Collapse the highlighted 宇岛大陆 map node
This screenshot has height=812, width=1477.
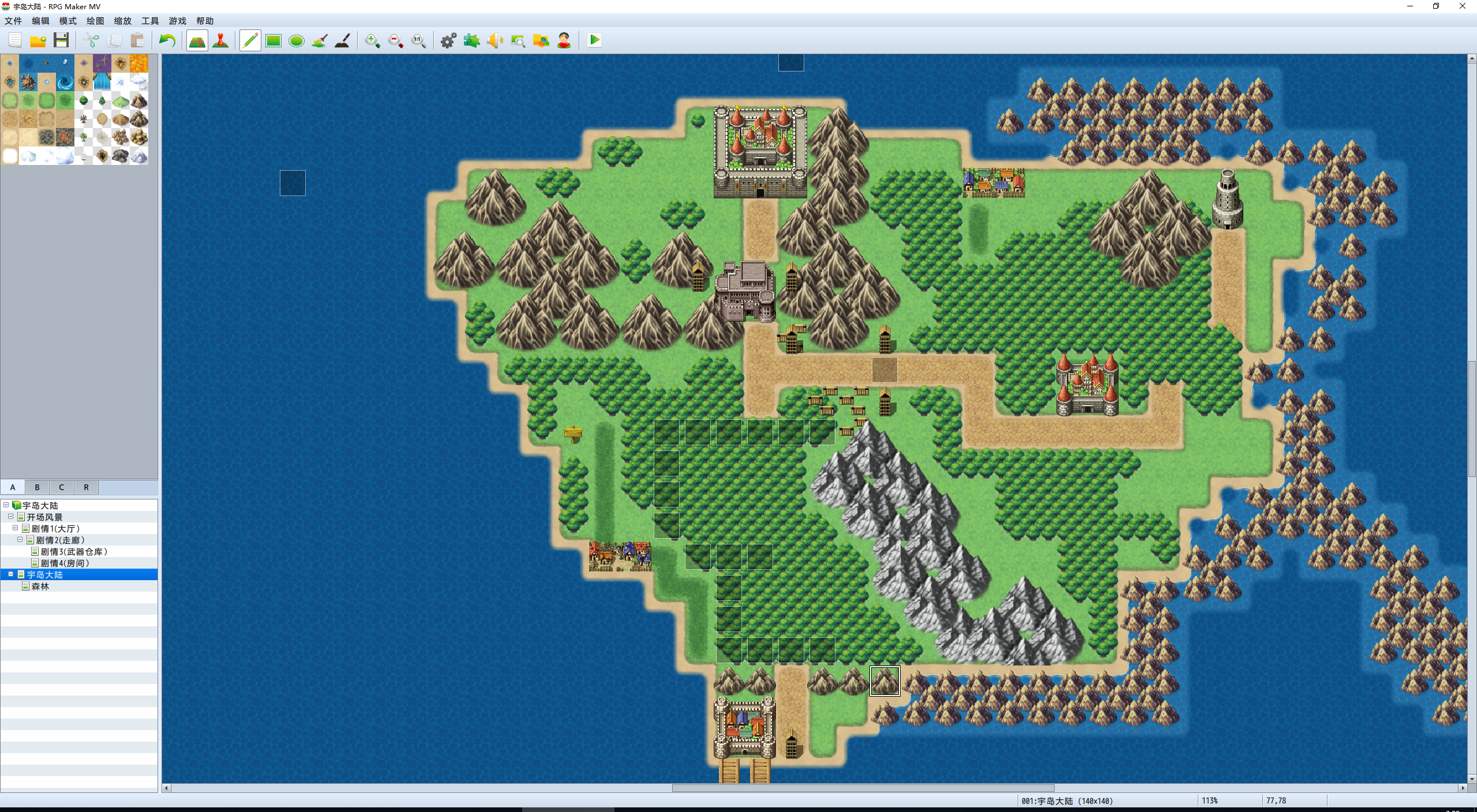(11, 574)
